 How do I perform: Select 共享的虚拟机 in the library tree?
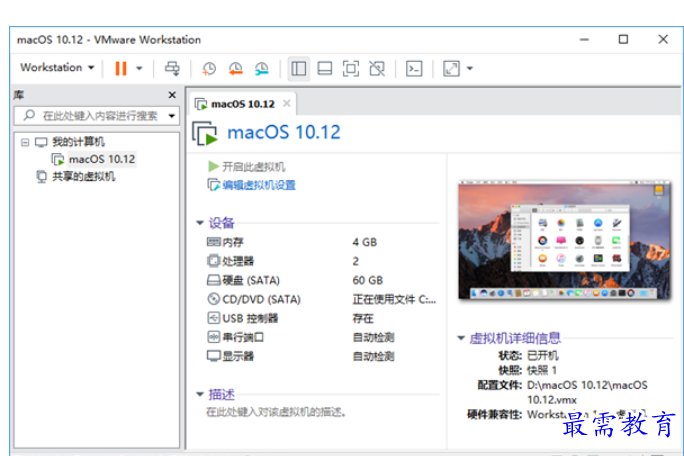click(x=83, y=176)
